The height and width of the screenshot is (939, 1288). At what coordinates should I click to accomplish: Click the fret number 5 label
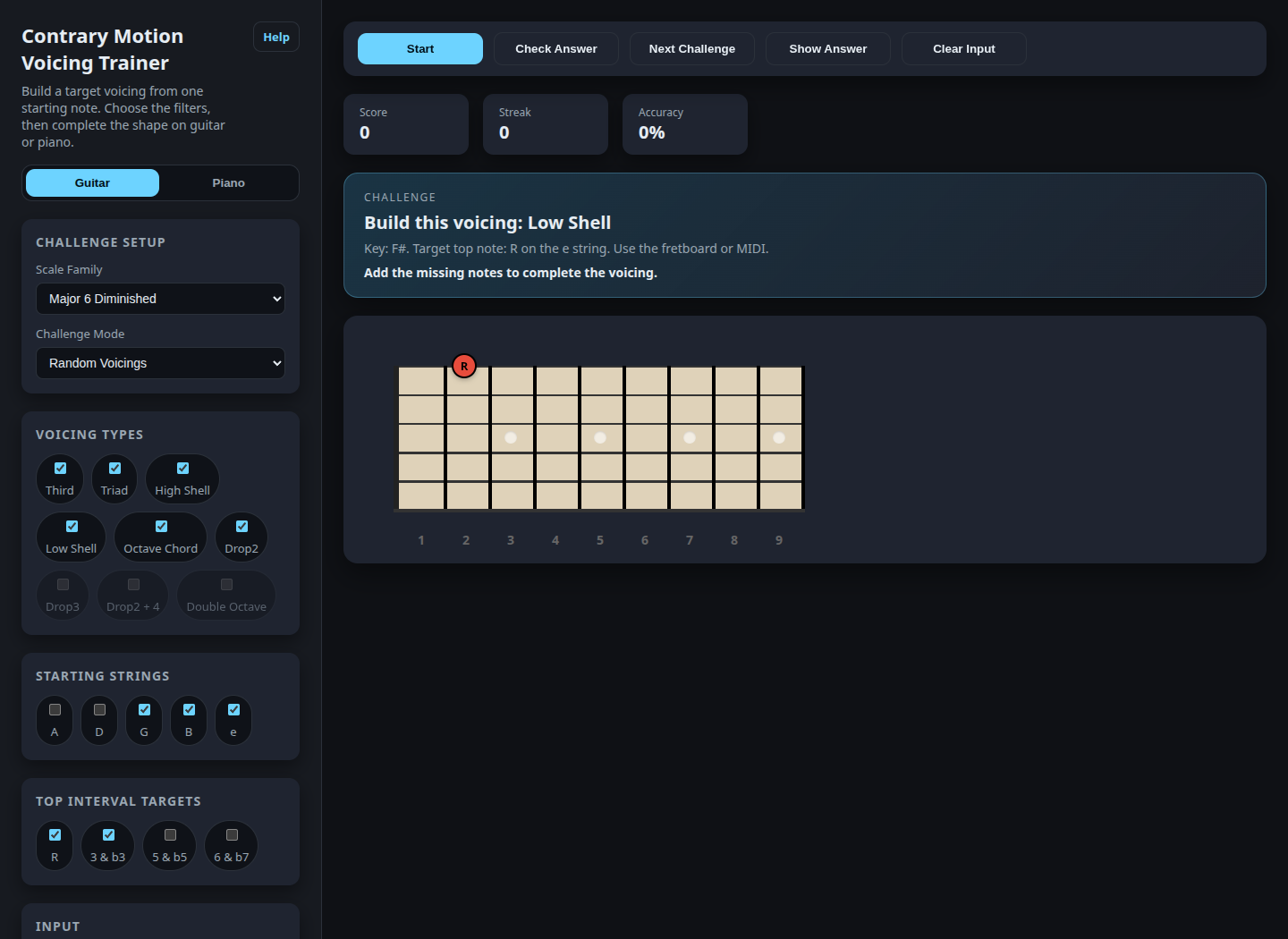click(600, 540)
